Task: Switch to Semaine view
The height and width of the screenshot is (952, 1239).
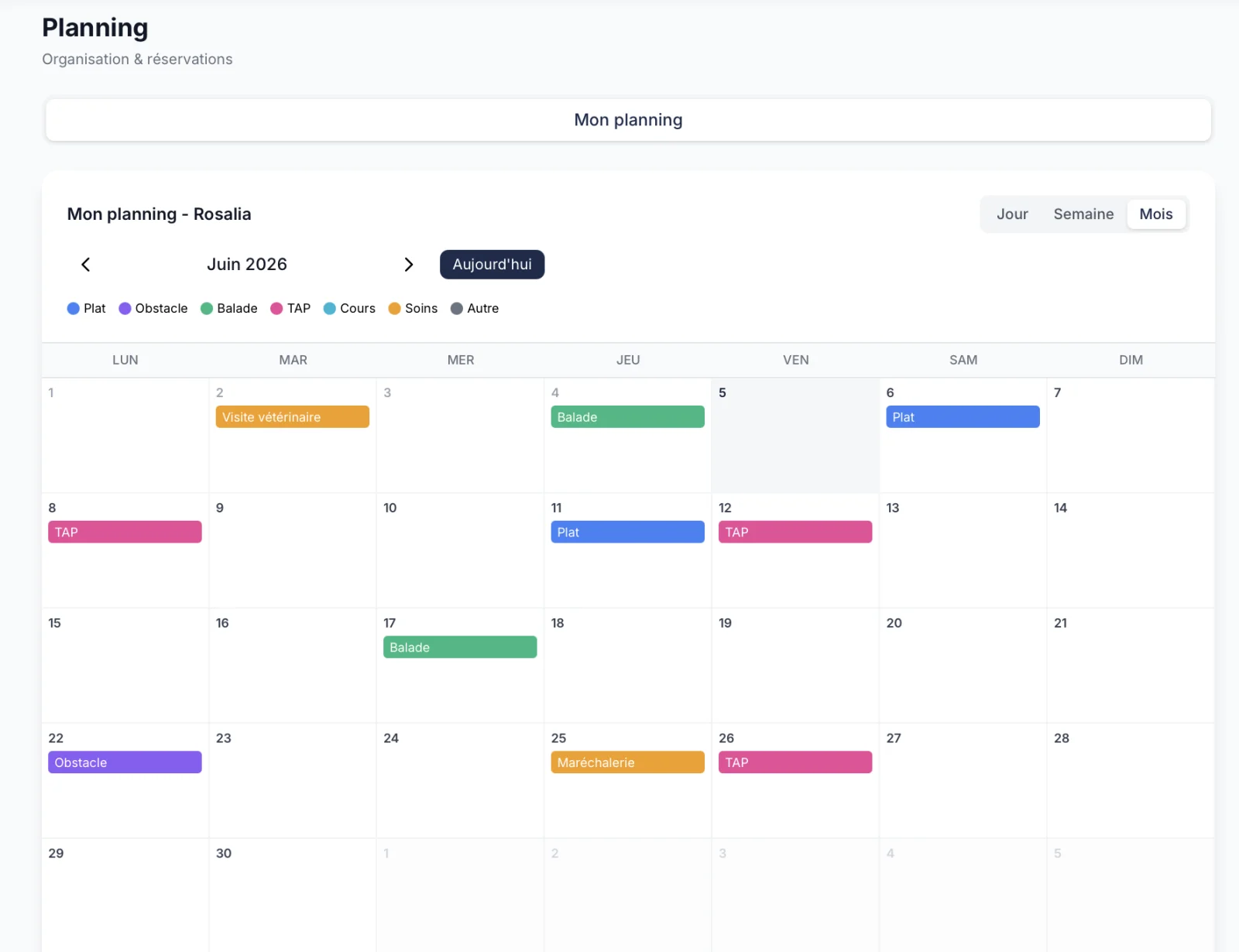Action: click(1083, 214)
